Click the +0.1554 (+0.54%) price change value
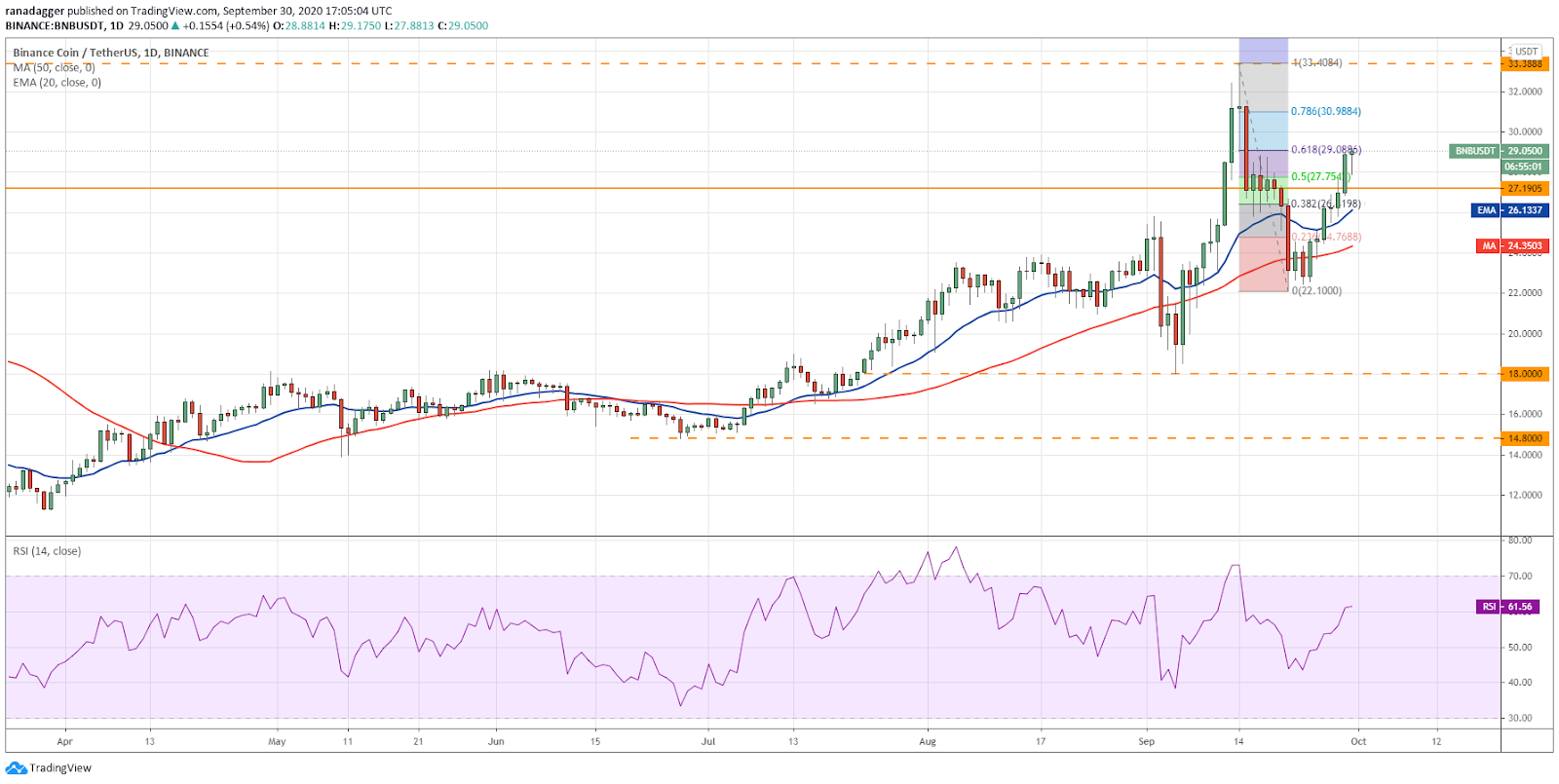The image size is (1559, 784). click(225, 25)
